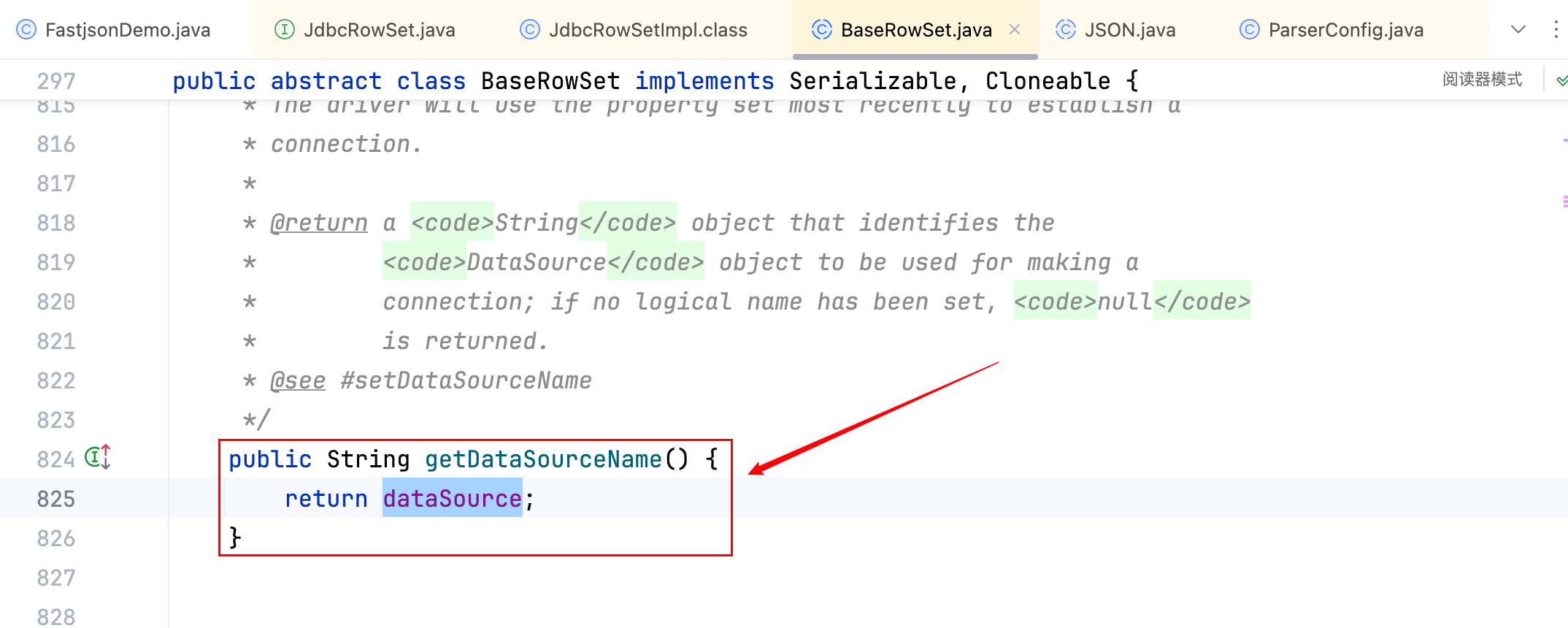This screenshot has width=1568, height=628.
Task: Click the @see Javadoc tag link
Action: tap(298, 380)
